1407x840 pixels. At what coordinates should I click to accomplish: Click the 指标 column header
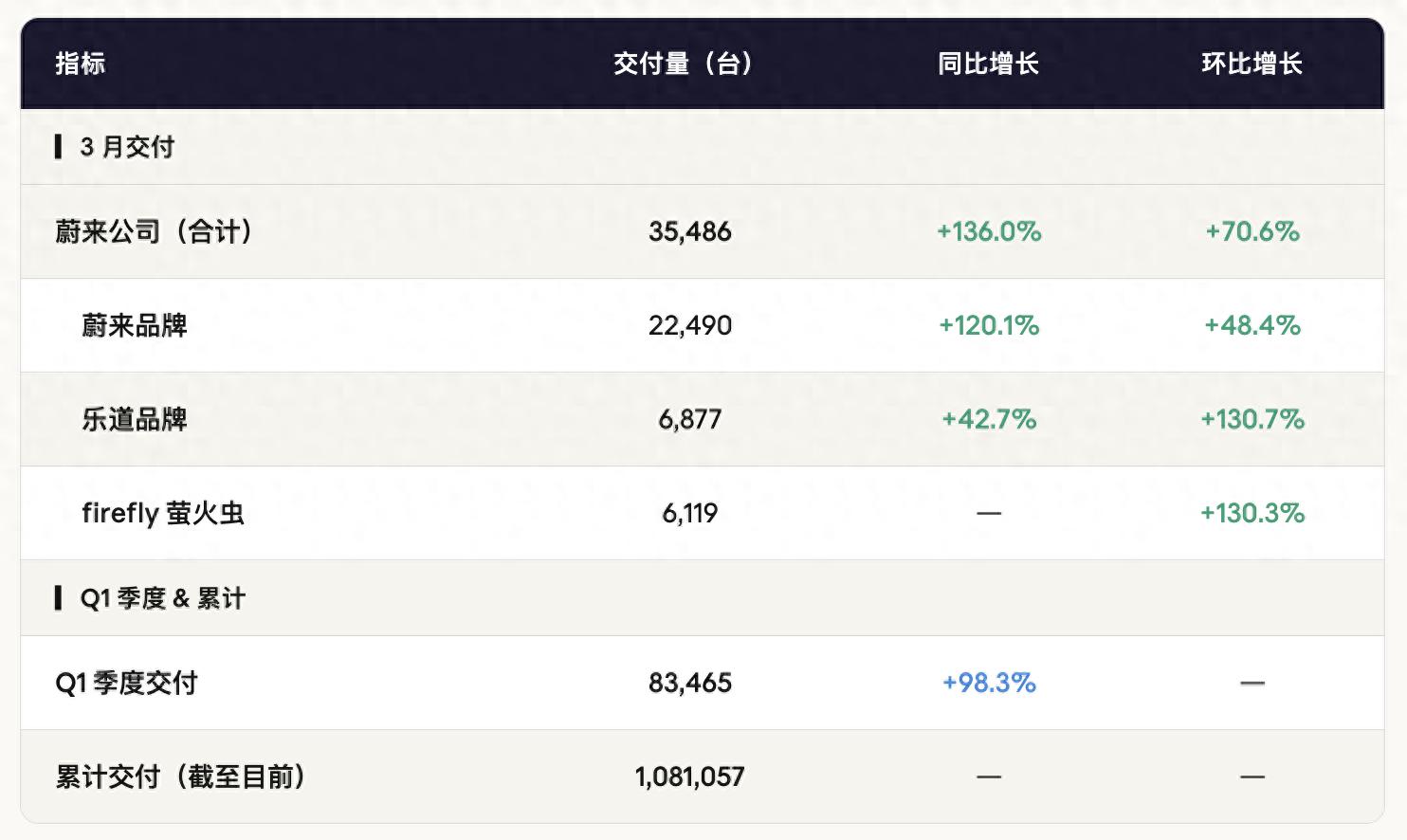[x=80, y=64]
